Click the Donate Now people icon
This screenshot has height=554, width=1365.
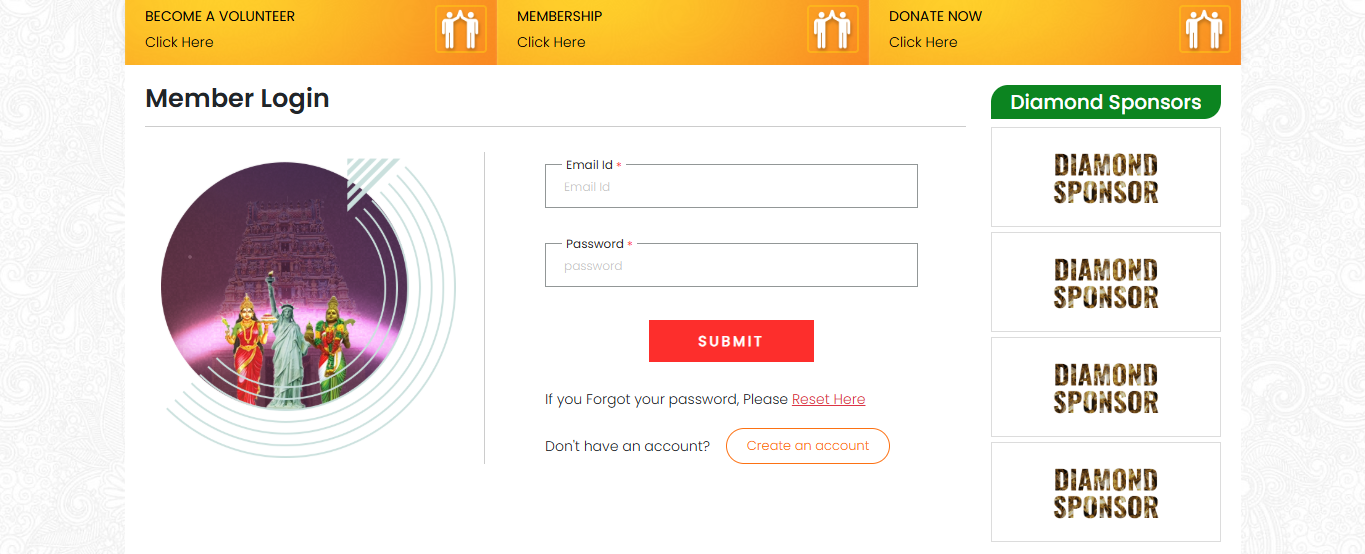click(x=1204, y=29)
